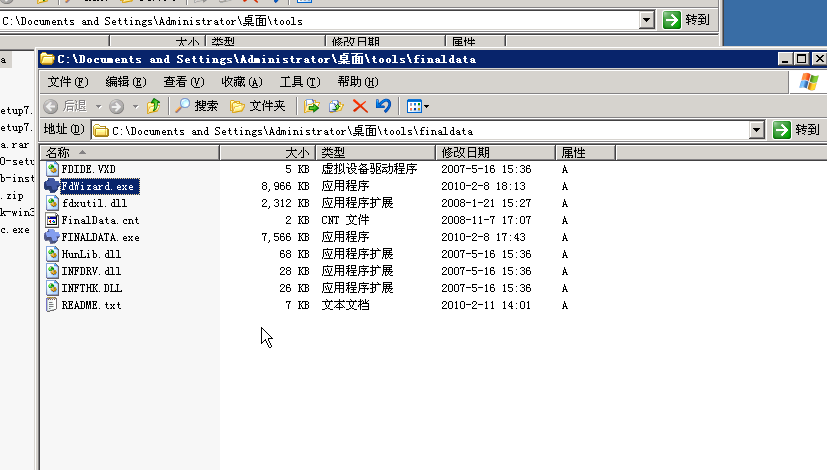827x470 pixels.
Task: Click Go (转到) button in finaldata window
Action: pos(796,130)
